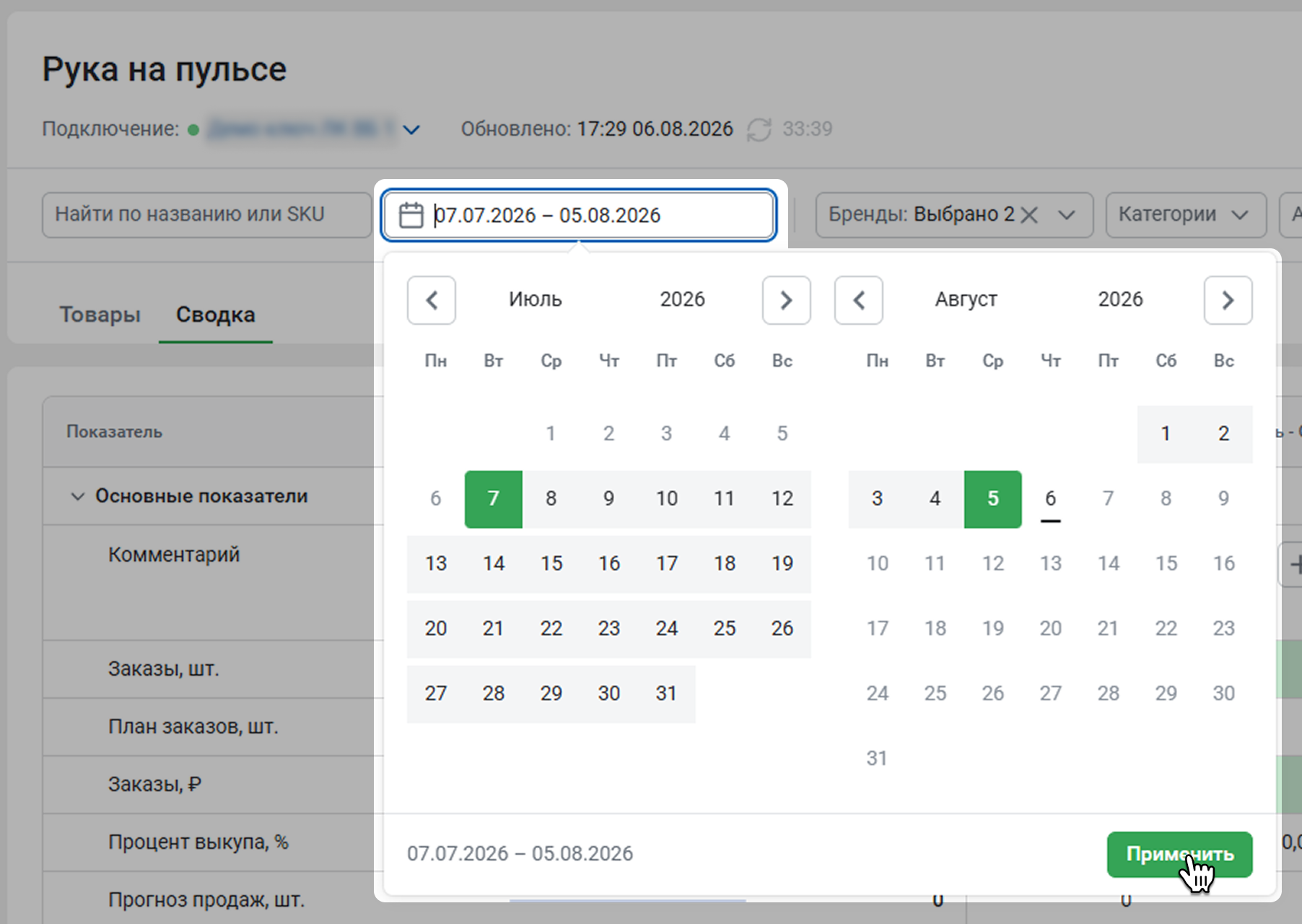This screenshot has width=1302, height=924.
Task: Select July 31 in the calendar
Action: click(666, 694)
